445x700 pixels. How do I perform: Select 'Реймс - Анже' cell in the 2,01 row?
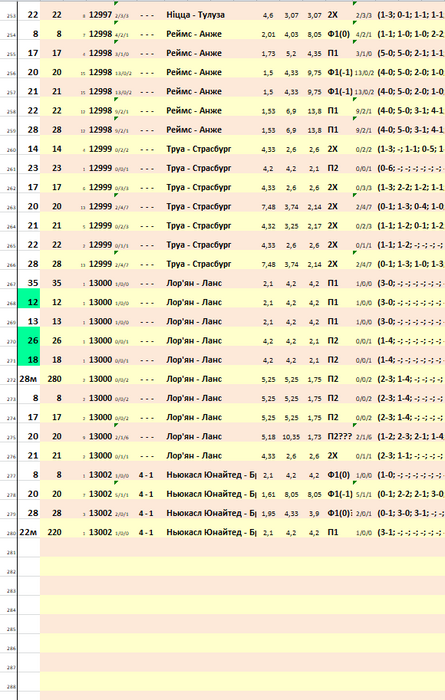click(x=194, y=33)
